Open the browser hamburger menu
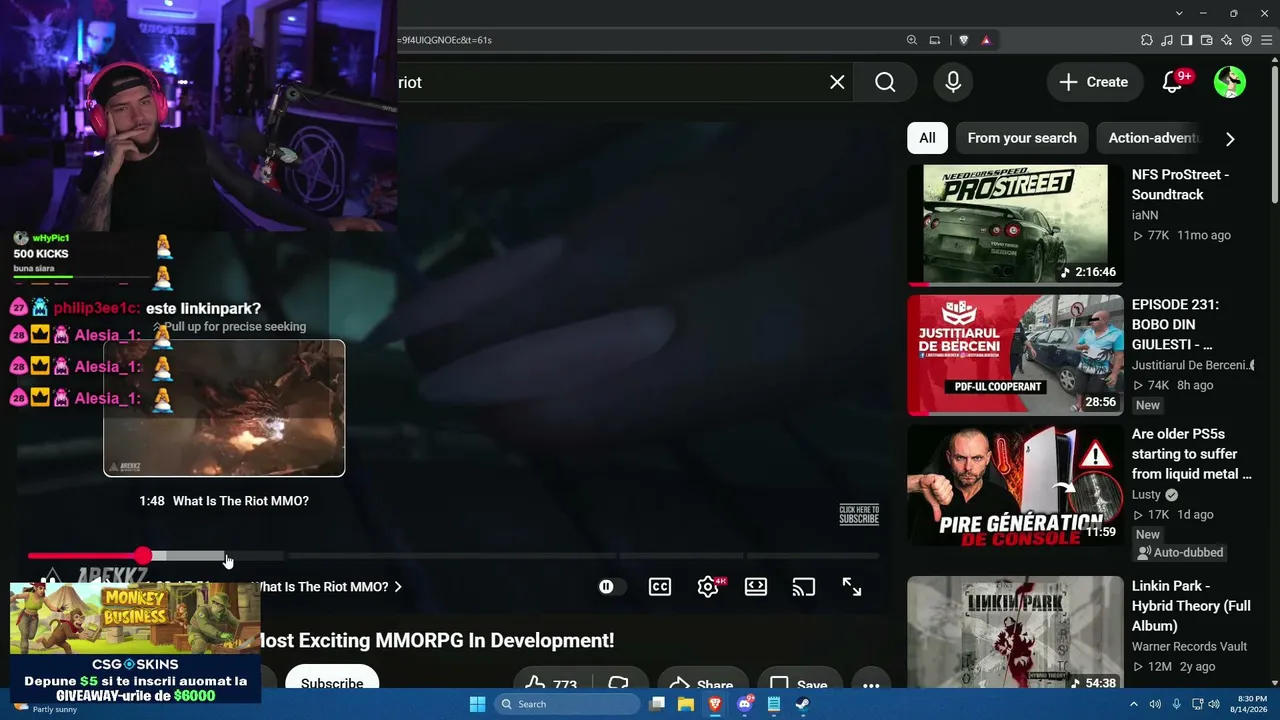The image size is (1280, 720). click(1266, 40)
